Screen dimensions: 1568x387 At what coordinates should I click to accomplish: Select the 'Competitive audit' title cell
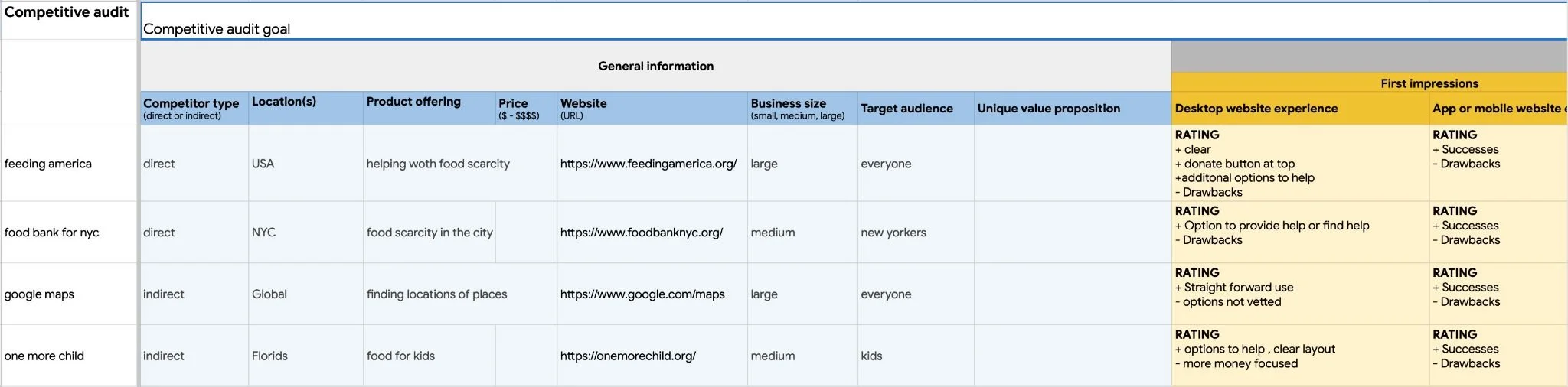point(69,20)
